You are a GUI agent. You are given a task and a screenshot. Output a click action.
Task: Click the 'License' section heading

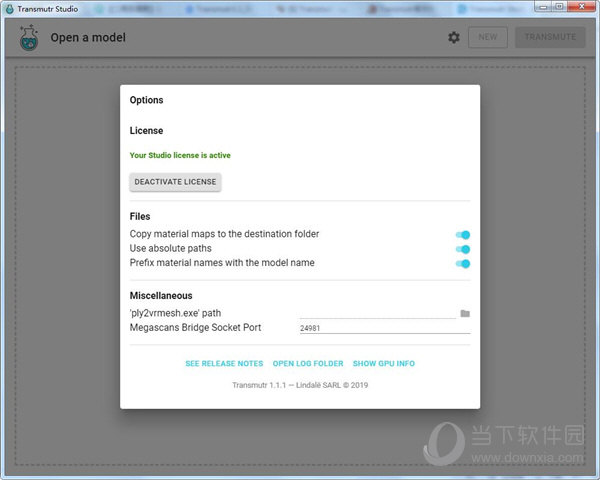click(147, 131)
